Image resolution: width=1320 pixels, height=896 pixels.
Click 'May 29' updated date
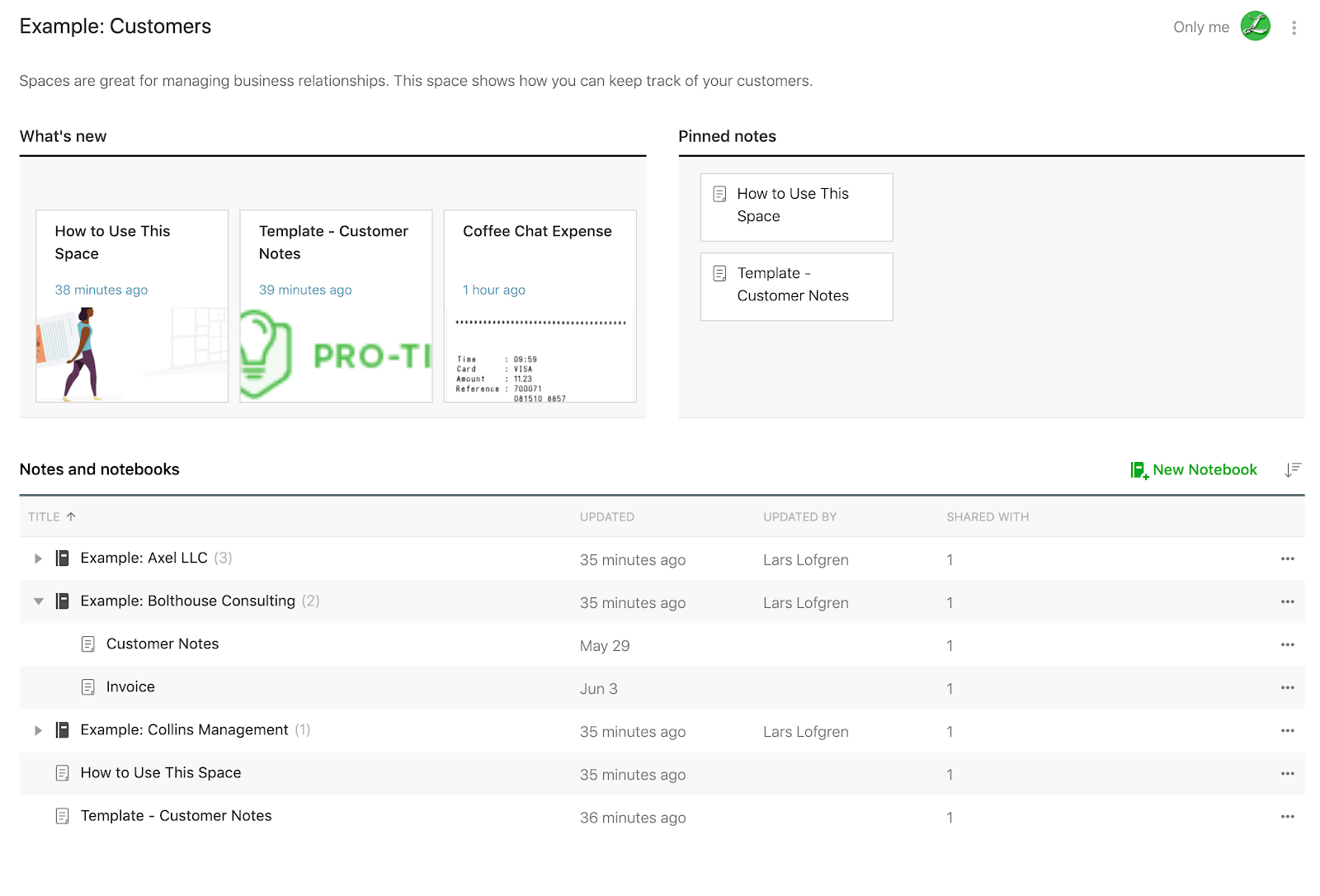[605, 646]
